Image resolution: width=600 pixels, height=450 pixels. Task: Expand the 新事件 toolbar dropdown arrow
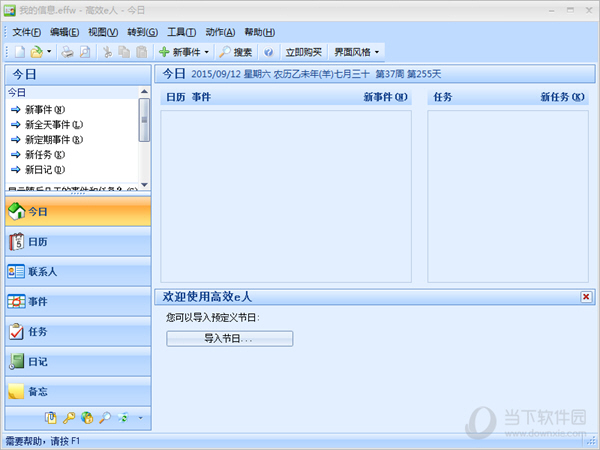pyautogui.click(x=207, y=52)
